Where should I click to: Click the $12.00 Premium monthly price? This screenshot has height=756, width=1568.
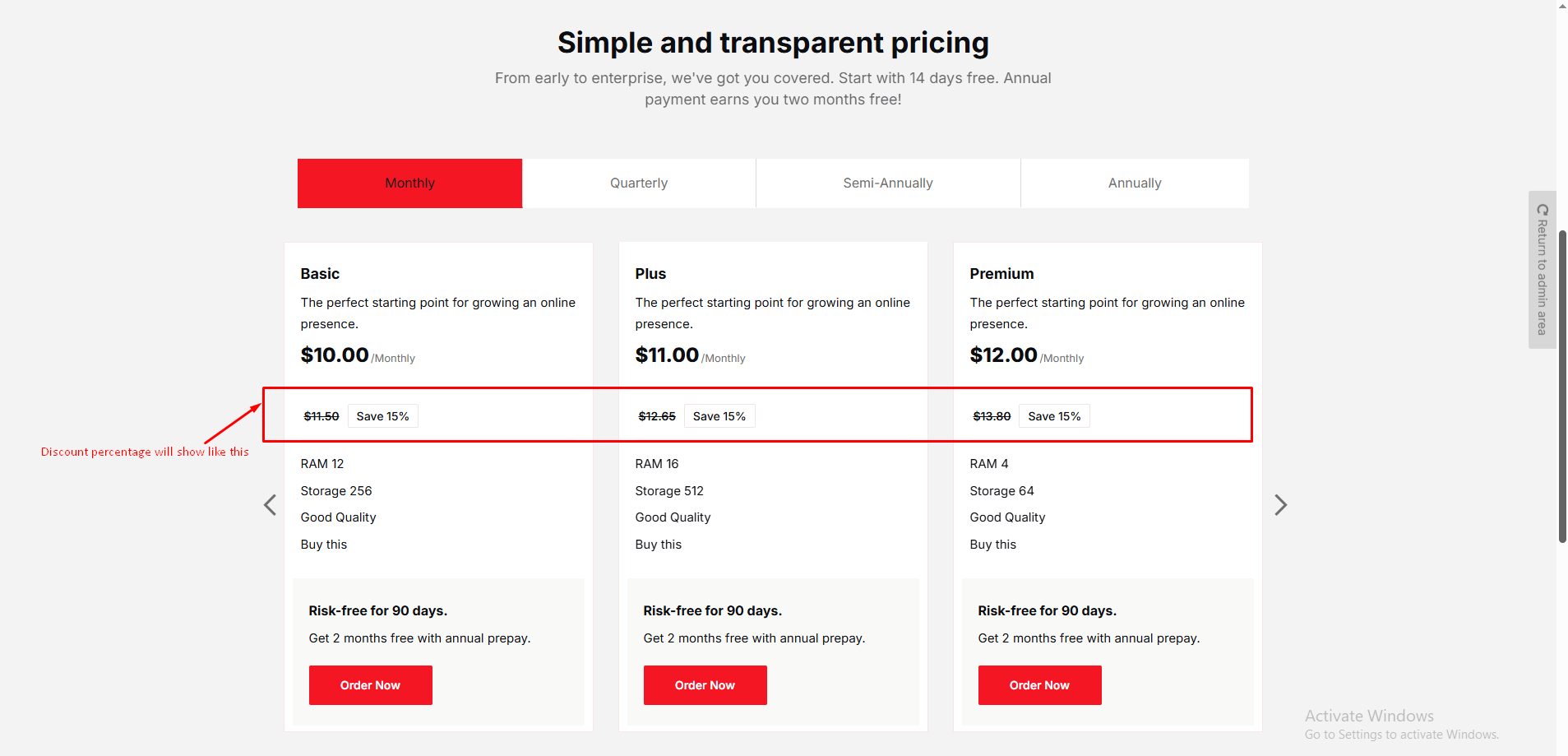point(1003,355)
